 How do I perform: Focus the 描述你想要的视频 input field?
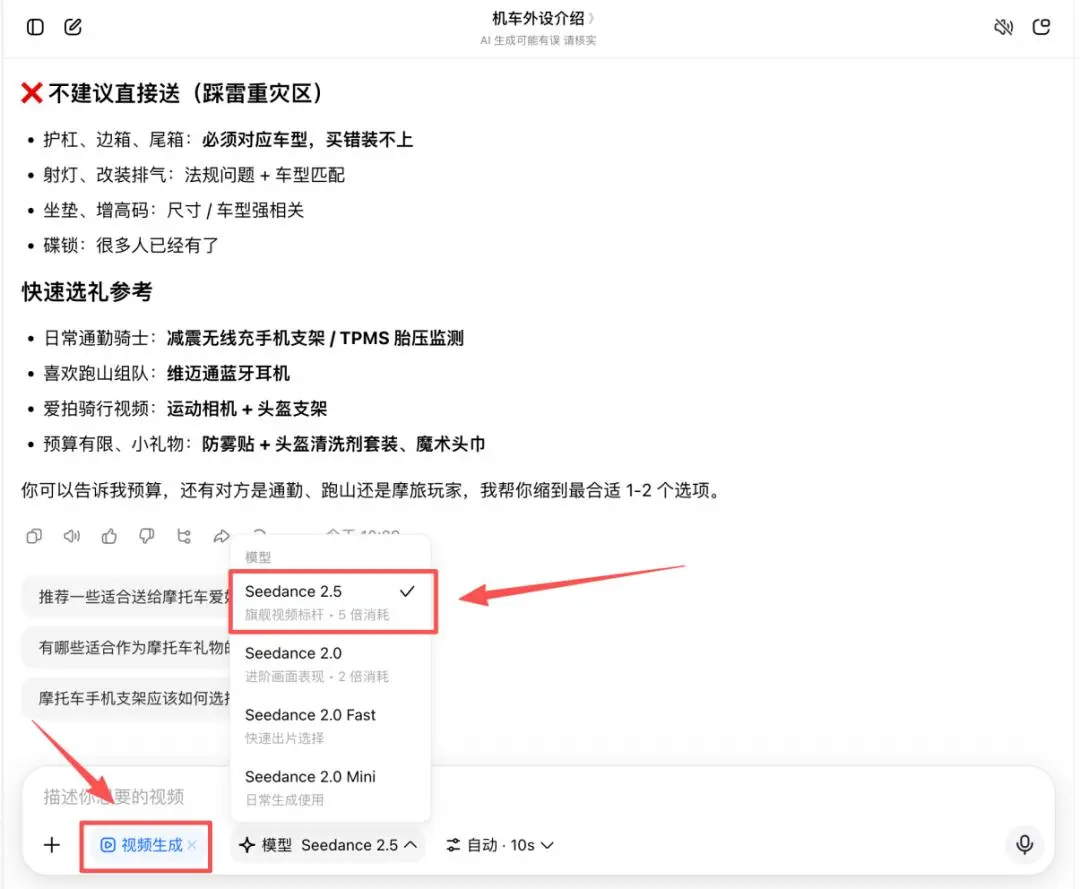pyautogui.click(x=114, y=797)
